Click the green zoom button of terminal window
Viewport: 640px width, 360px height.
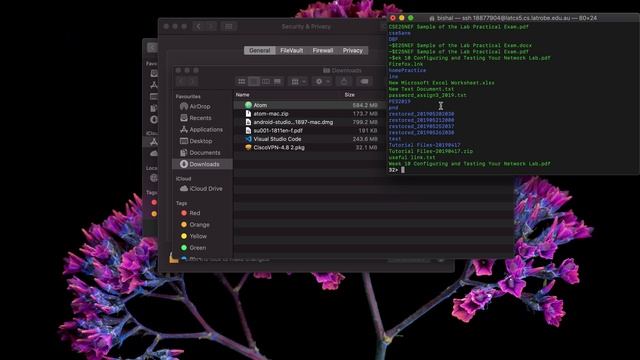coord(411,18)
